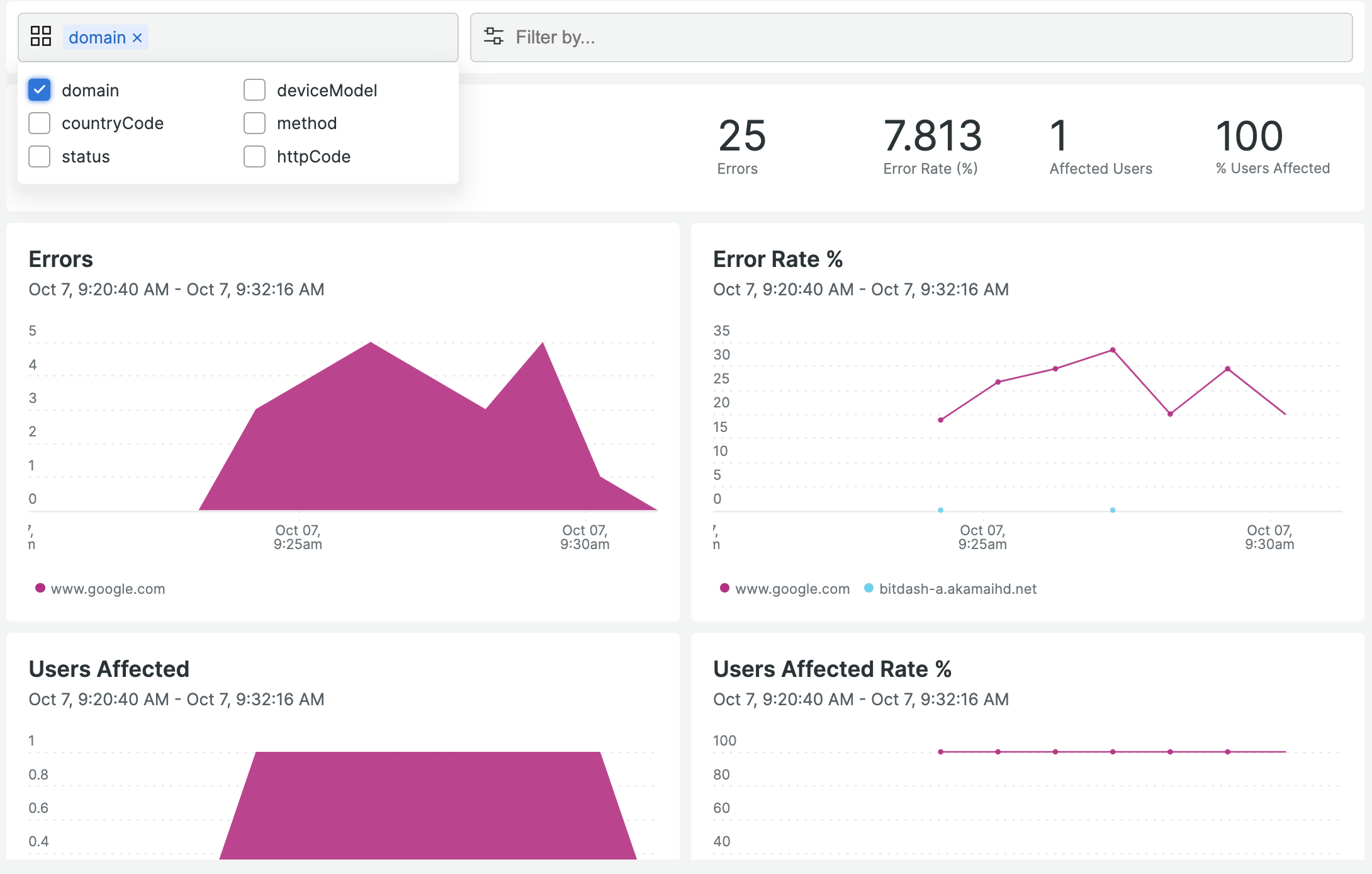Click the Users Affected chart title
The image size is (1372, 874).
tap(109, 669)
